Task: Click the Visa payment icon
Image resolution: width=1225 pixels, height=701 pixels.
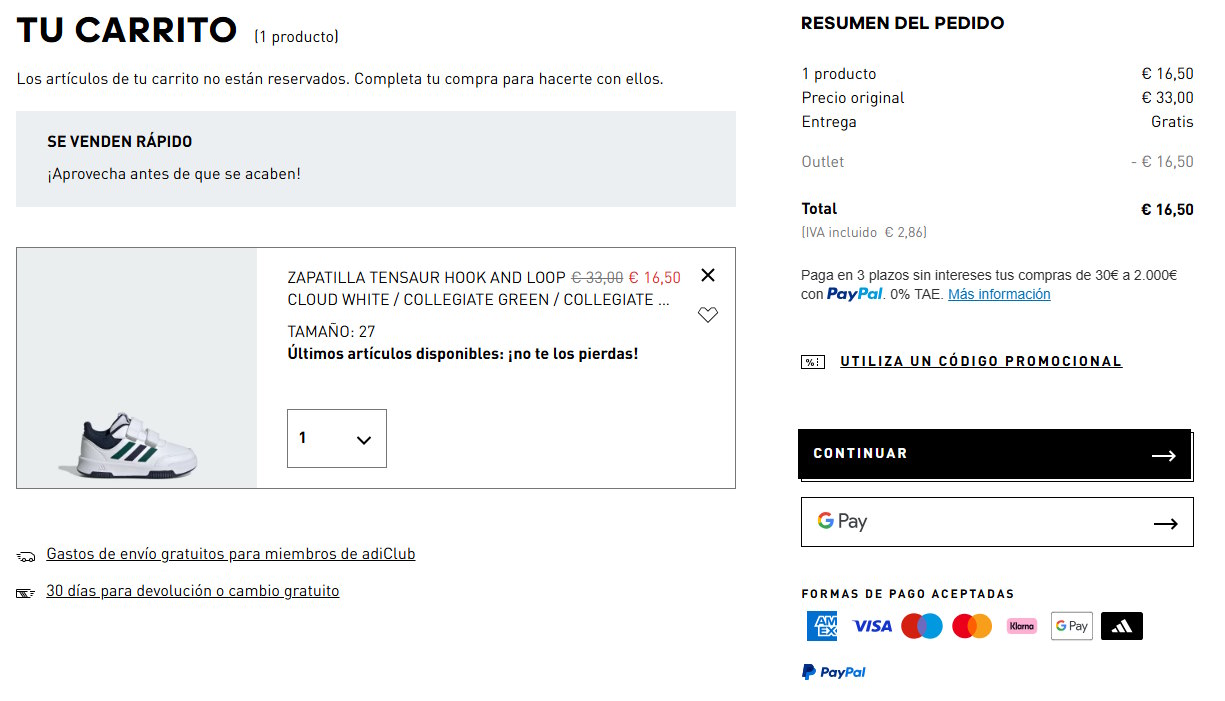Action: [872, 626]
